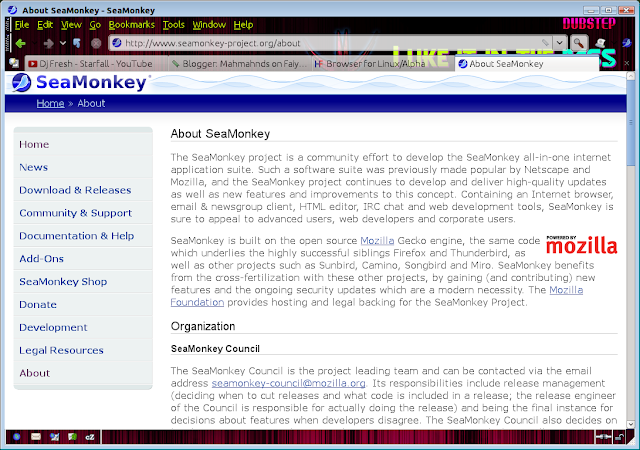
Task: Click the vertical scrollbar thumb
Action: pos(631,123)
